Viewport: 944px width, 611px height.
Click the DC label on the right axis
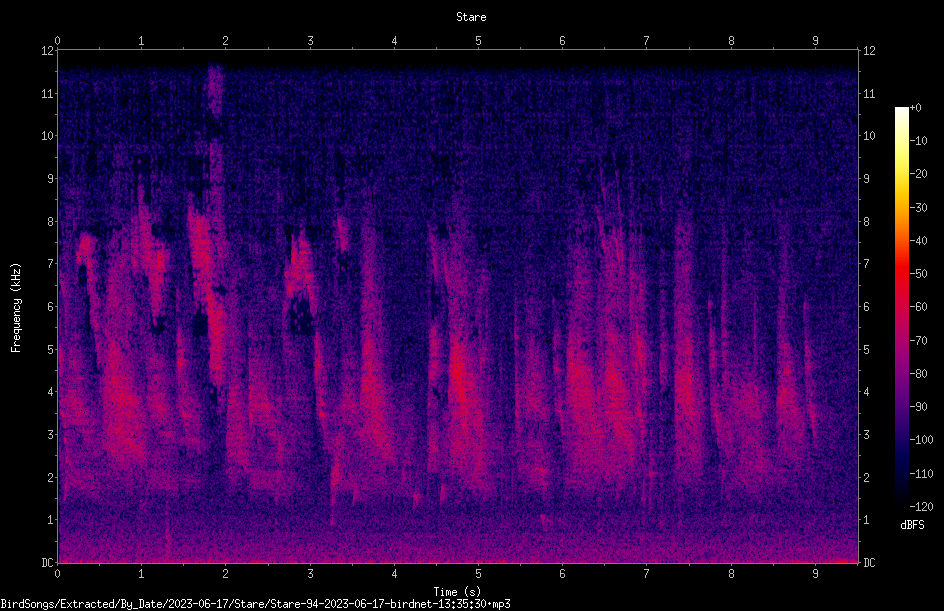click(x=869, y=562)
